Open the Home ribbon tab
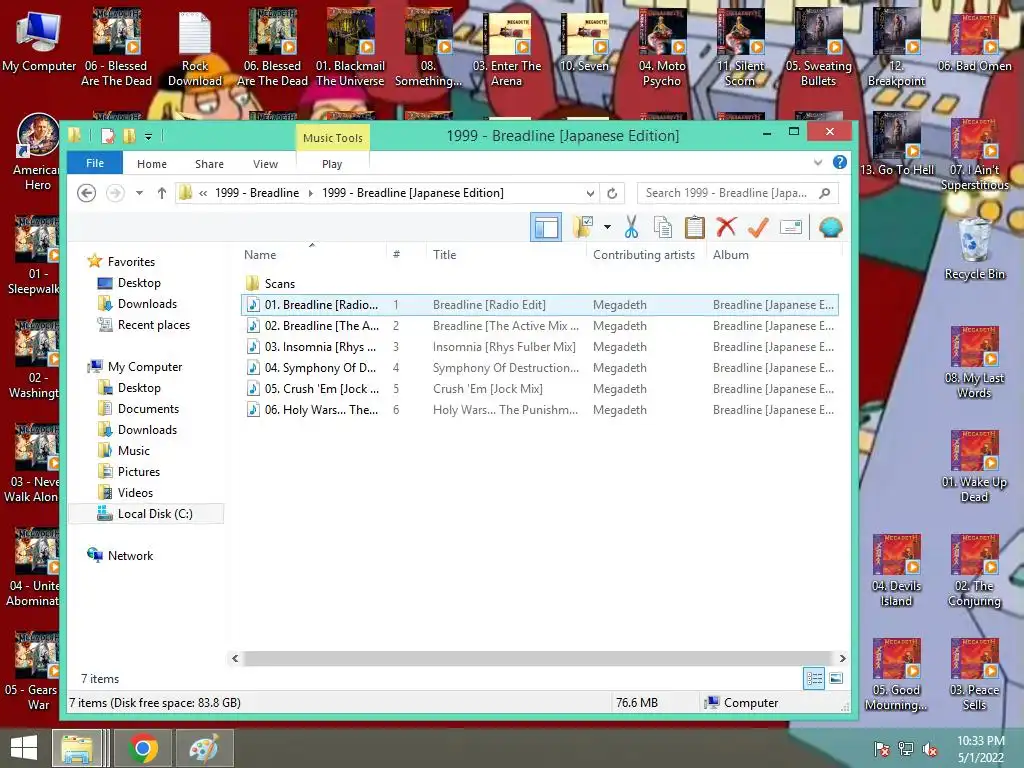Screen dimensions: 1024x768 pyautogui.click(x=152, y=164)
